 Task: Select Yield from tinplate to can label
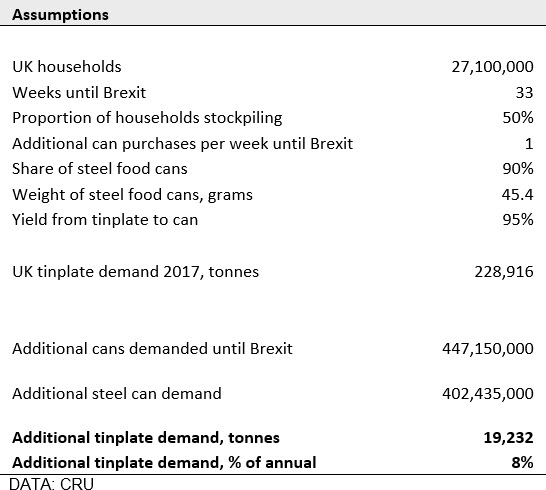point(105,220)
